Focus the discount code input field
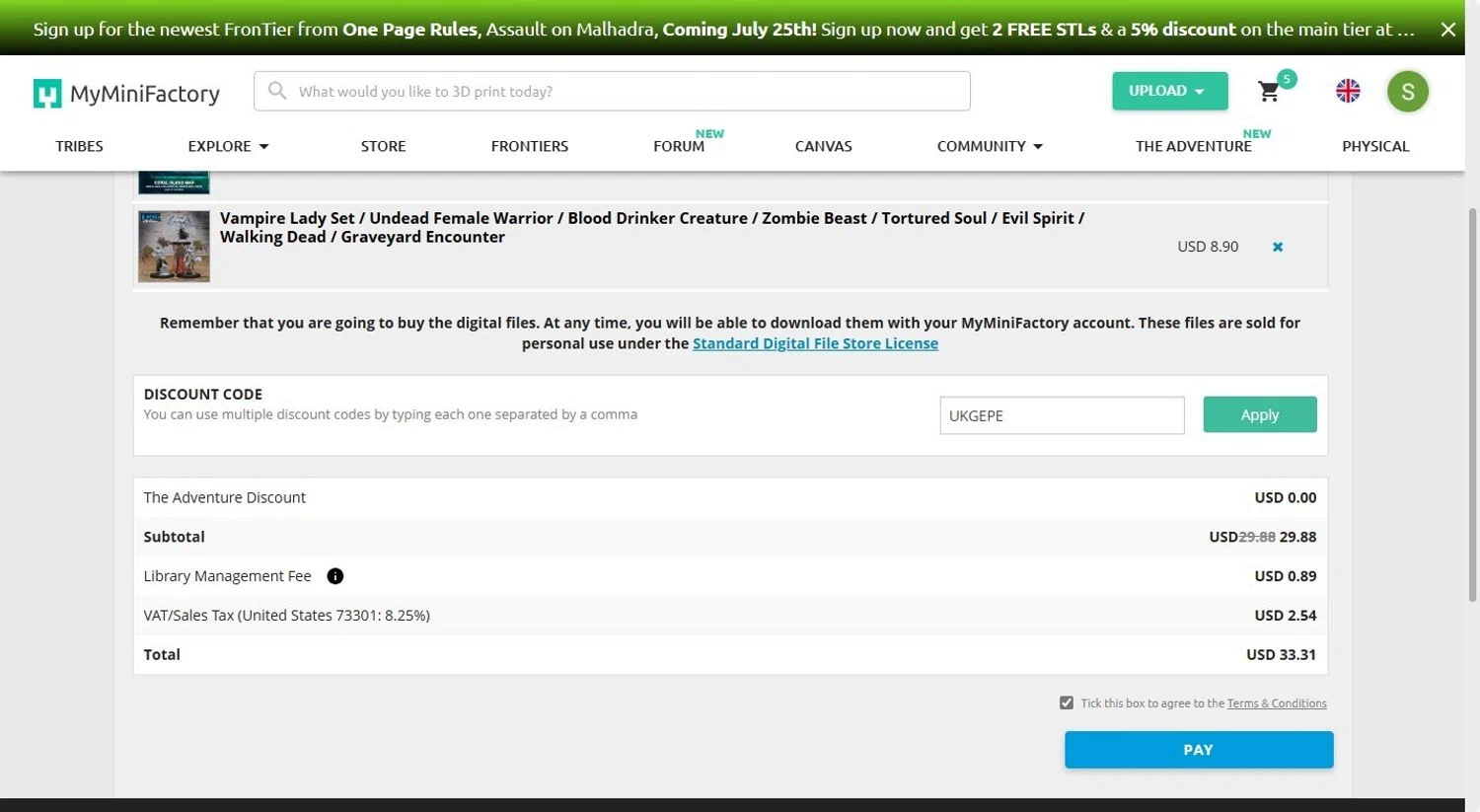The width and height of the screenshot is (1480, 812). [x=1062, y=415]
